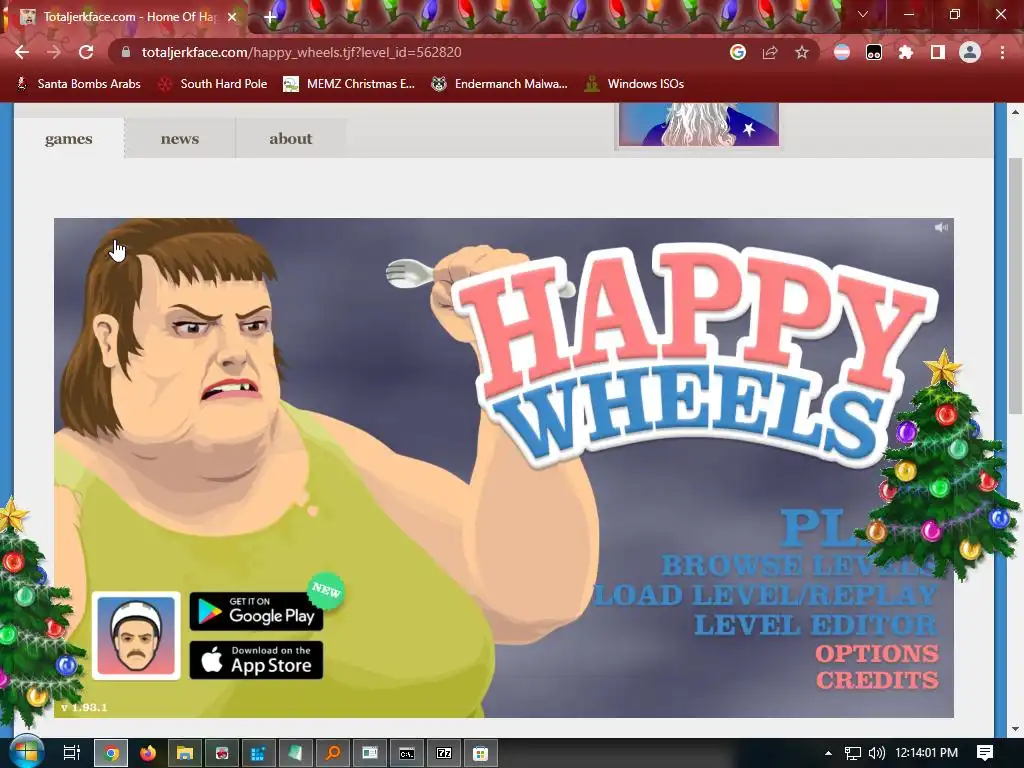Image resolution: width=1024 pixels, height=768 pixels.
Task: Share this page using the share icon
Action: click(770, 52)
